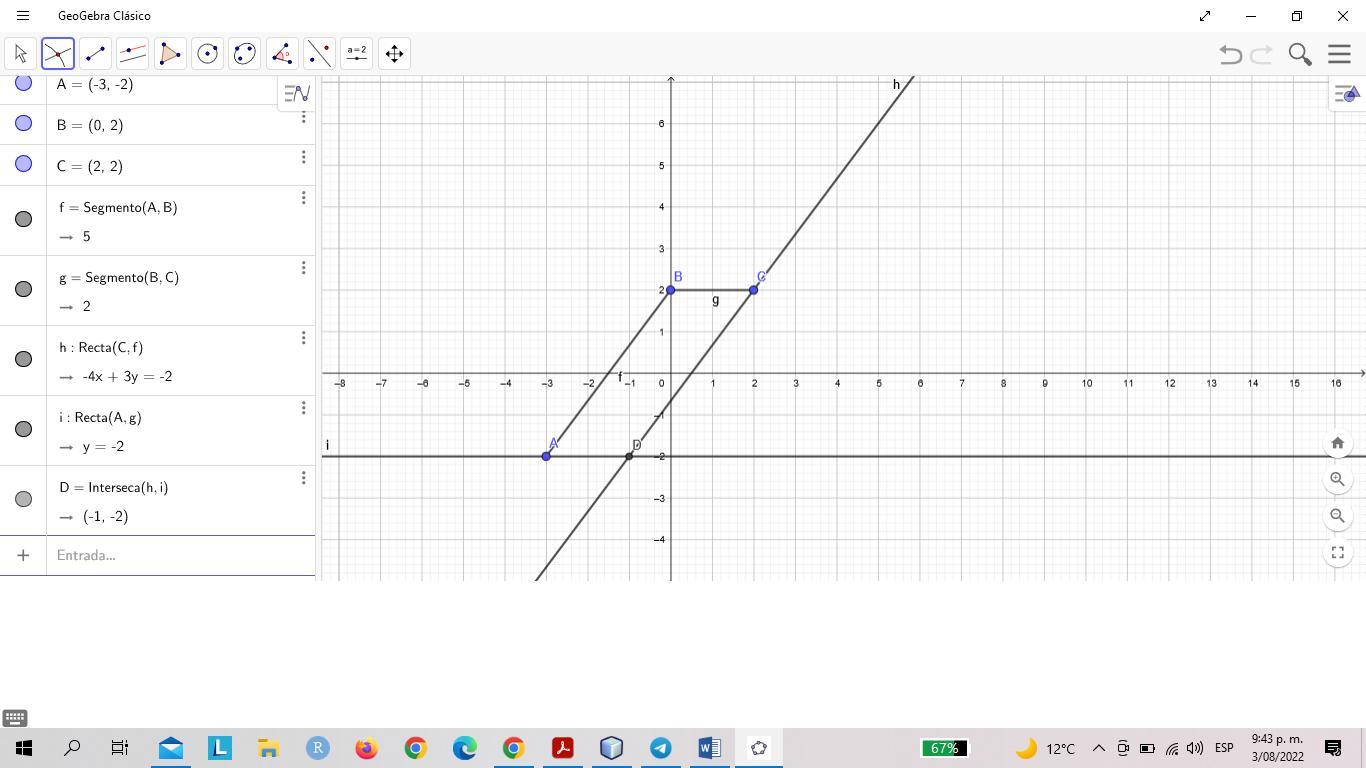The height and width of the screenshot is (768, 1366).
Task: Open the options menu for point B
Action: 303,117
